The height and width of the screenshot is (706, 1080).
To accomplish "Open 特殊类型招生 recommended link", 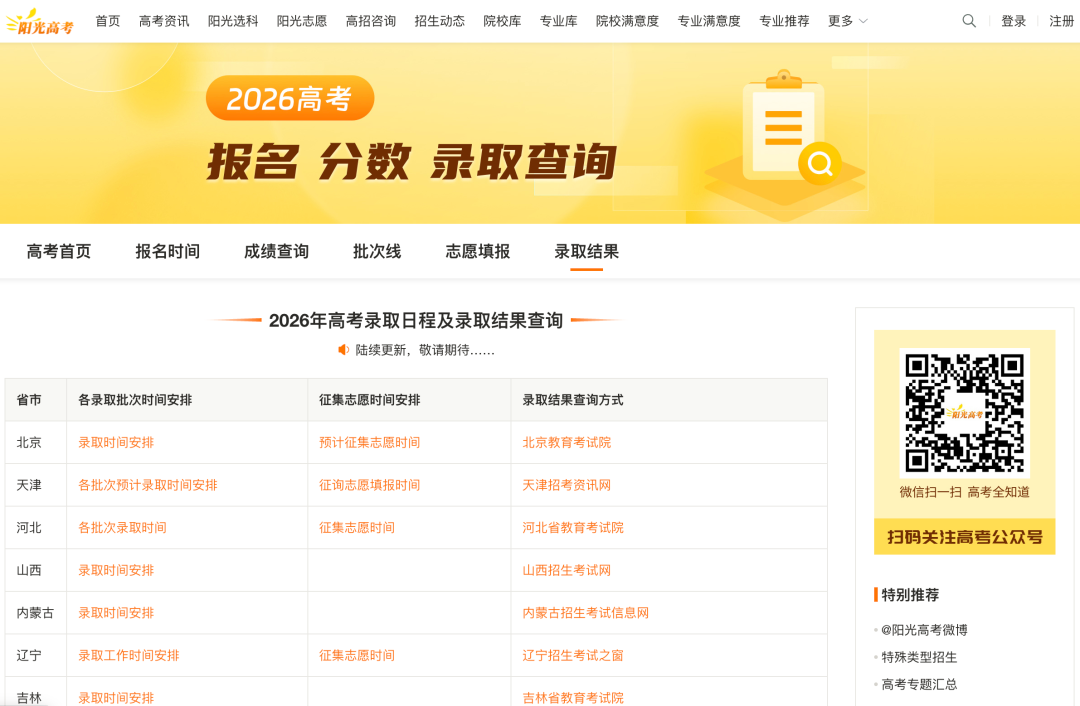I will click(919, 657).
